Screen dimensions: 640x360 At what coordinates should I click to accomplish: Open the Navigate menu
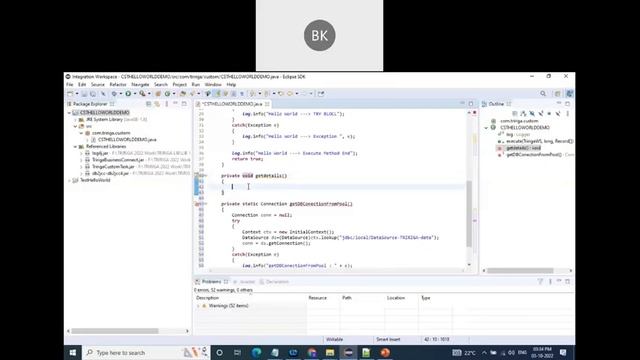click(x=140, y=84)
